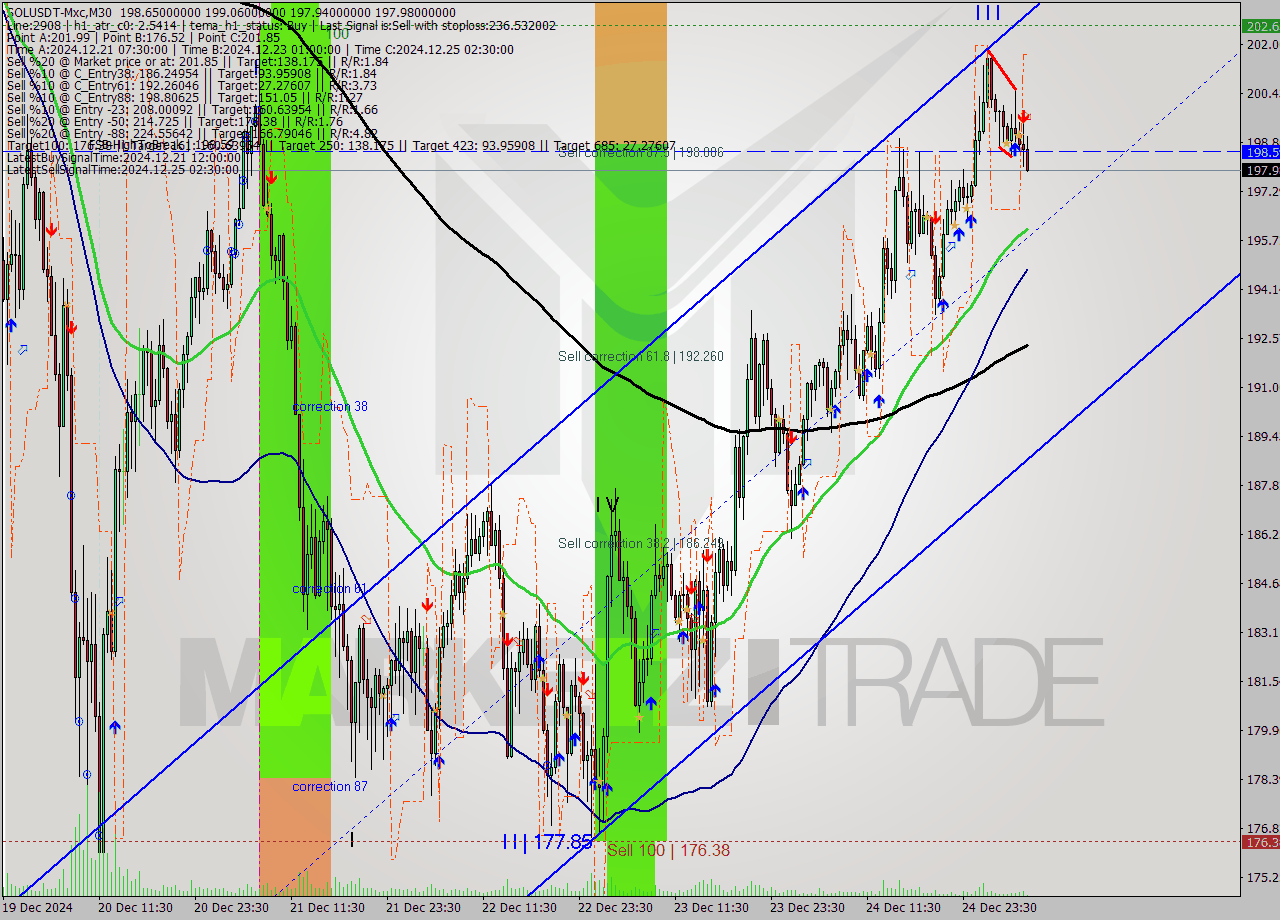The height and width of the screenshot is (920, 1280).
Task: Click the 'correction 87' label
Action: pyautogui.click(x=330, y=787)
